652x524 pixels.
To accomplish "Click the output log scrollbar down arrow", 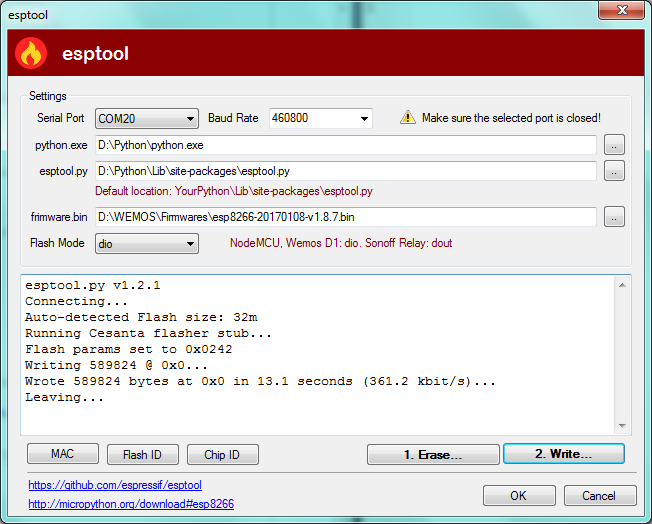I will coord(622,425).
